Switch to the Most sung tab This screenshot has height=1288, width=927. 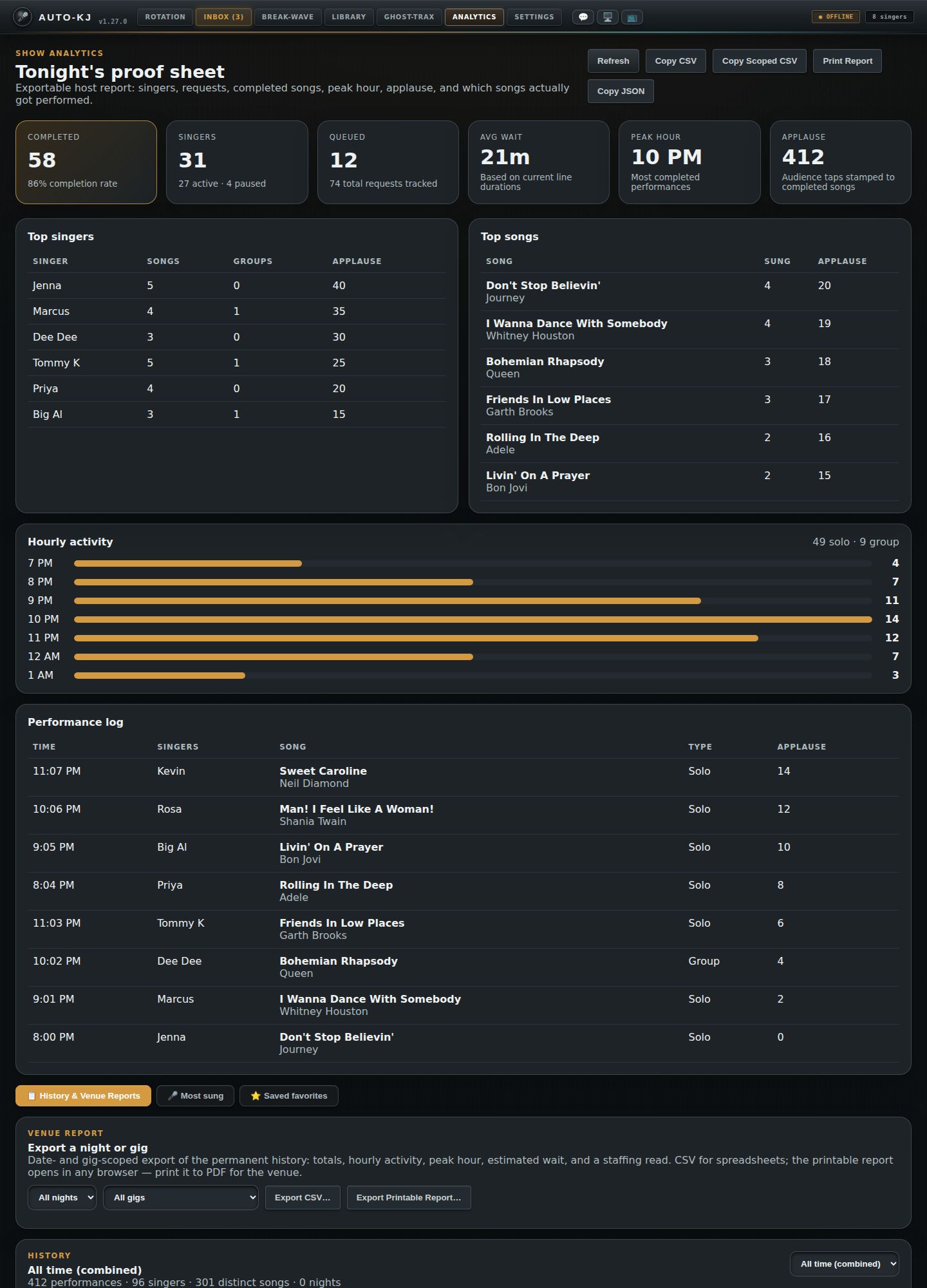[196, 1096]
